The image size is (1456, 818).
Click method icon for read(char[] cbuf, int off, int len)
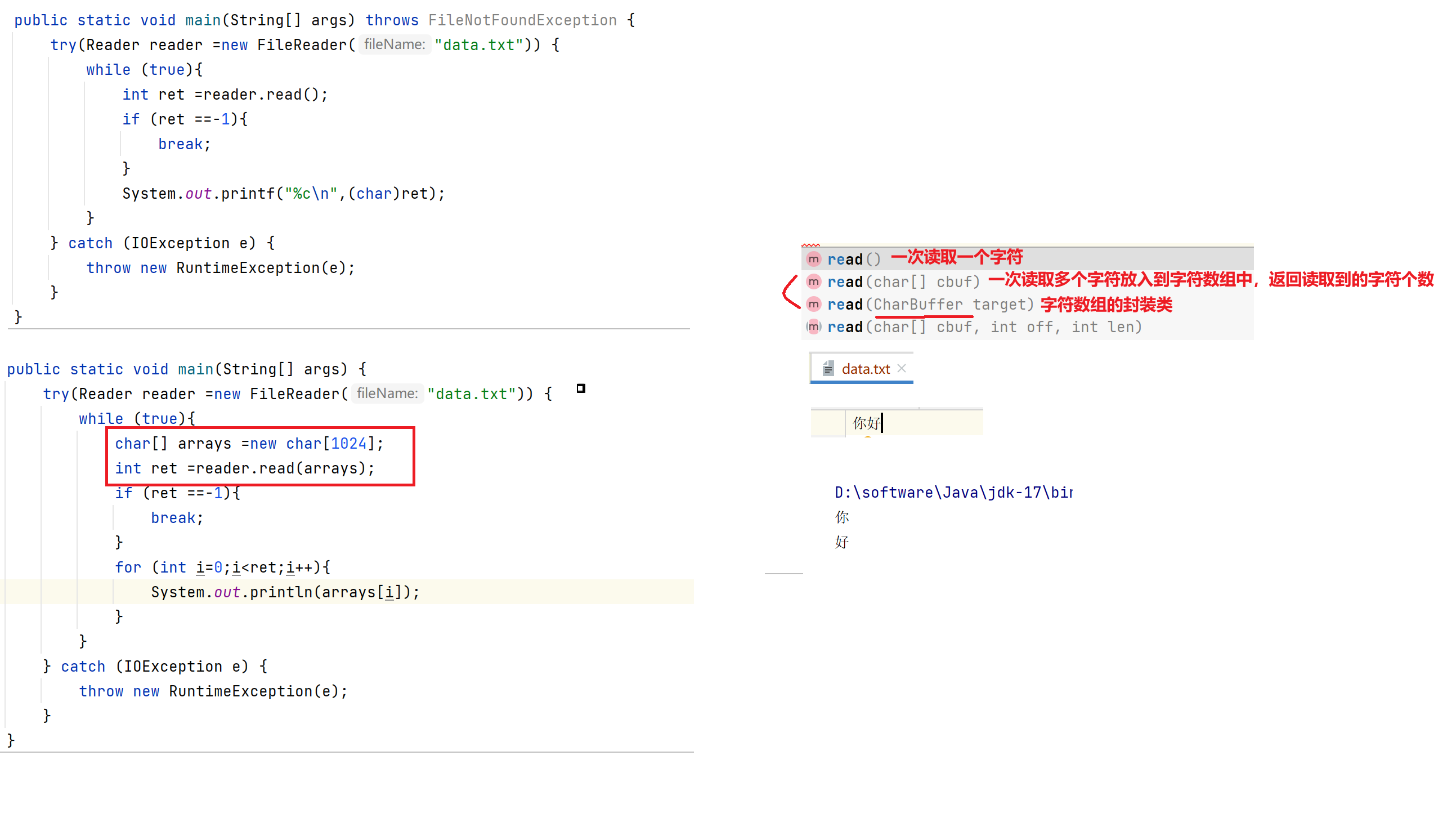[813, 327]
